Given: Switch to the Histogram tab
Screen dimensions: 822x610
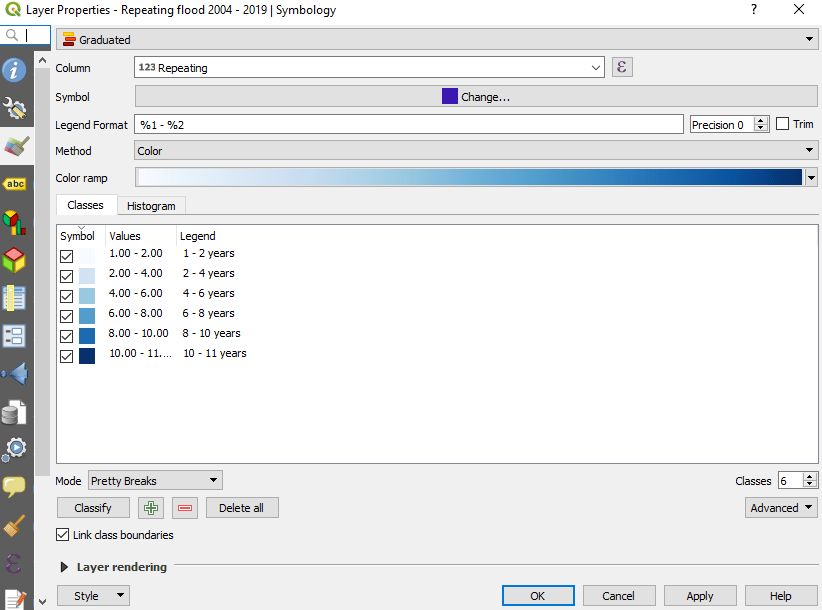Looking at the screenshot, I should point(151,206).
